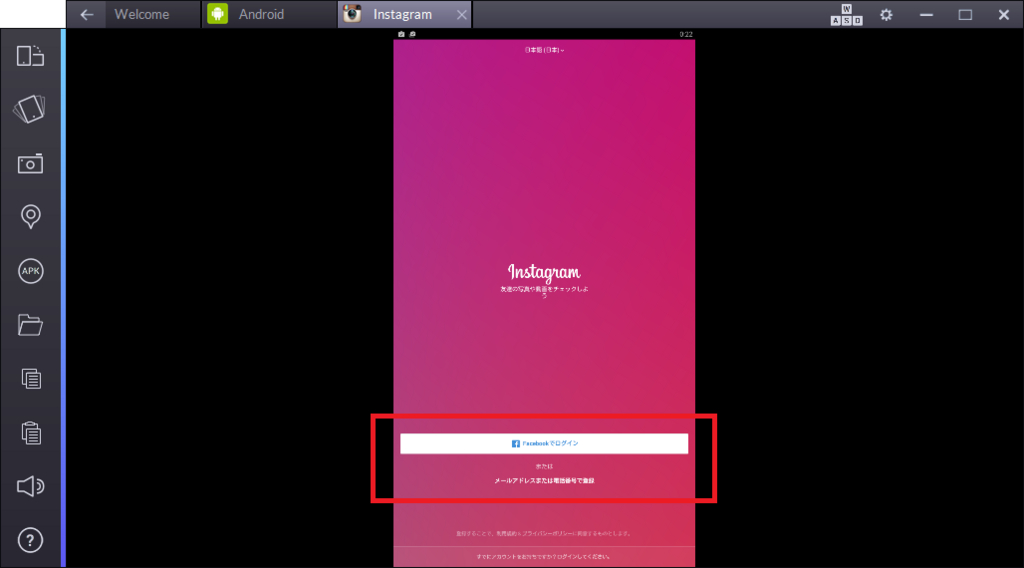Adjust sound with the speaker volume icon
This screenshot has width=1024, height=568.
30,486
